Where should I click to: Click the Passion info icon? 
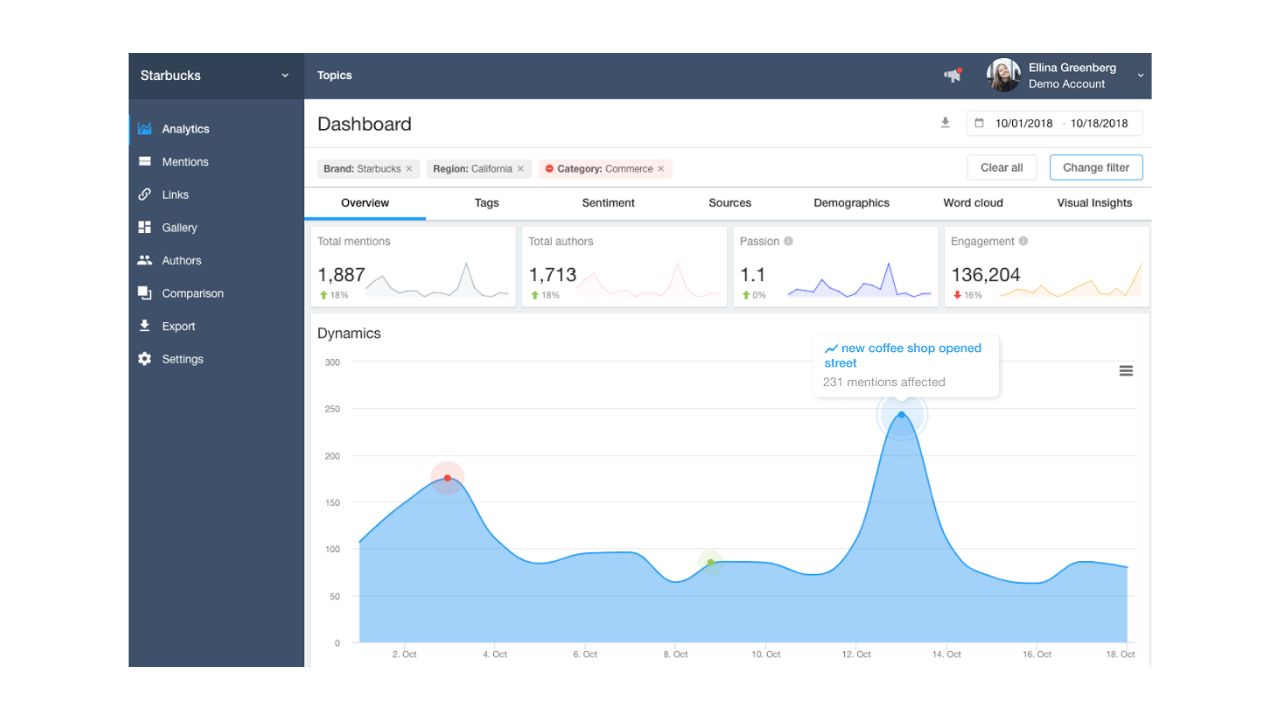[789, 241]
